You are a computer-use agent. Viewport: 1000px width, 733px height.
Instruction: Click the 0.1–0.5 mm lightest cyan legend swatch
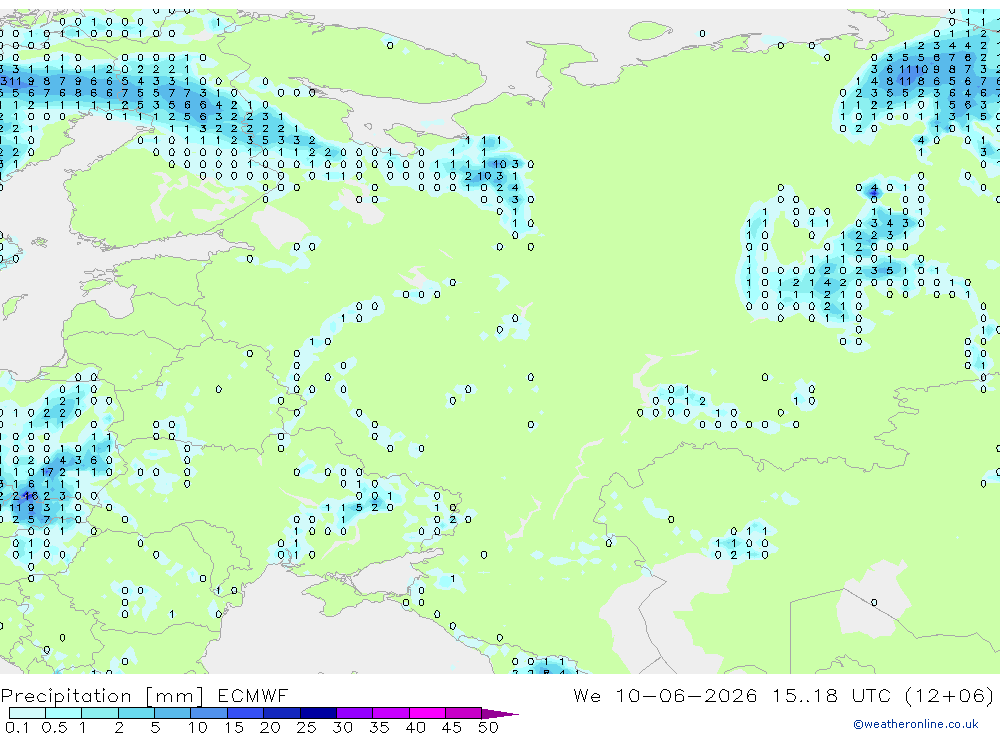[x=27, y=713]
